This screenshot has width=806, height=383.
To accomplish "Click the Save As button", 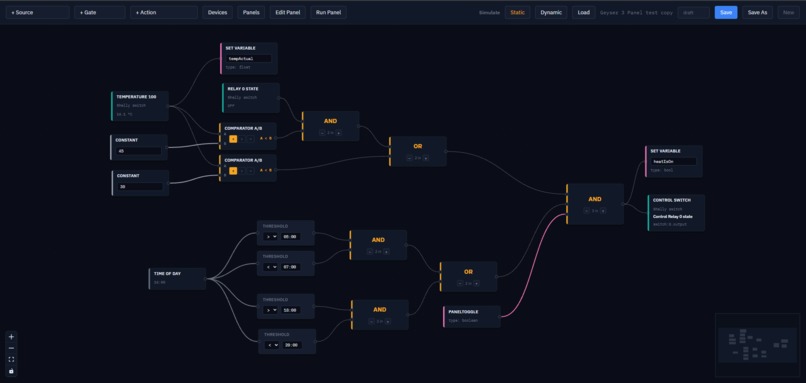I will (x=757, y=12).
